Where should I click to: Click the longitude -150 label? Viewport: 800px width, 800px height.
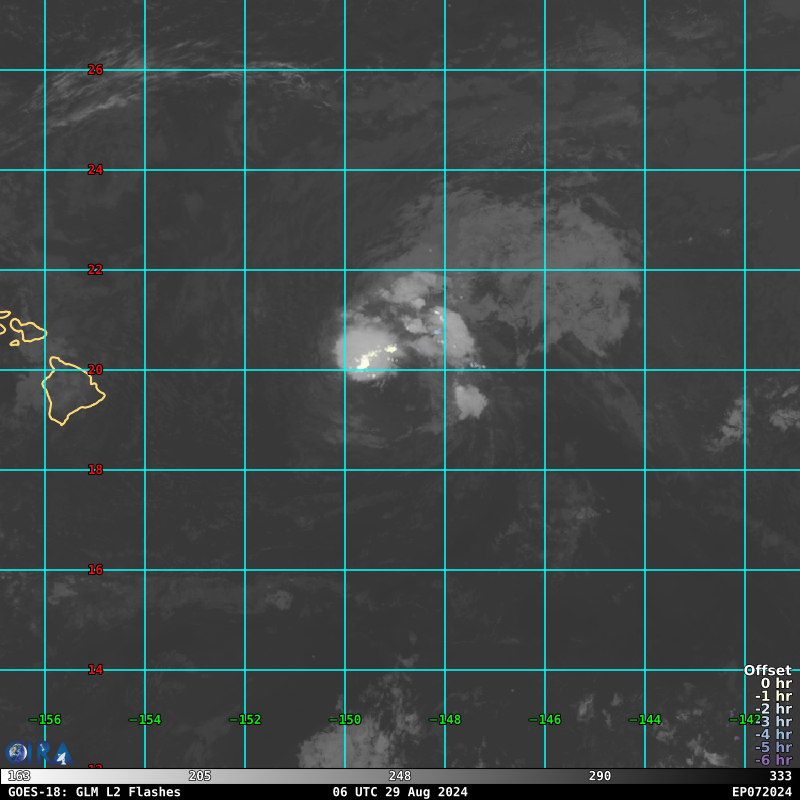tap(345, 720)
